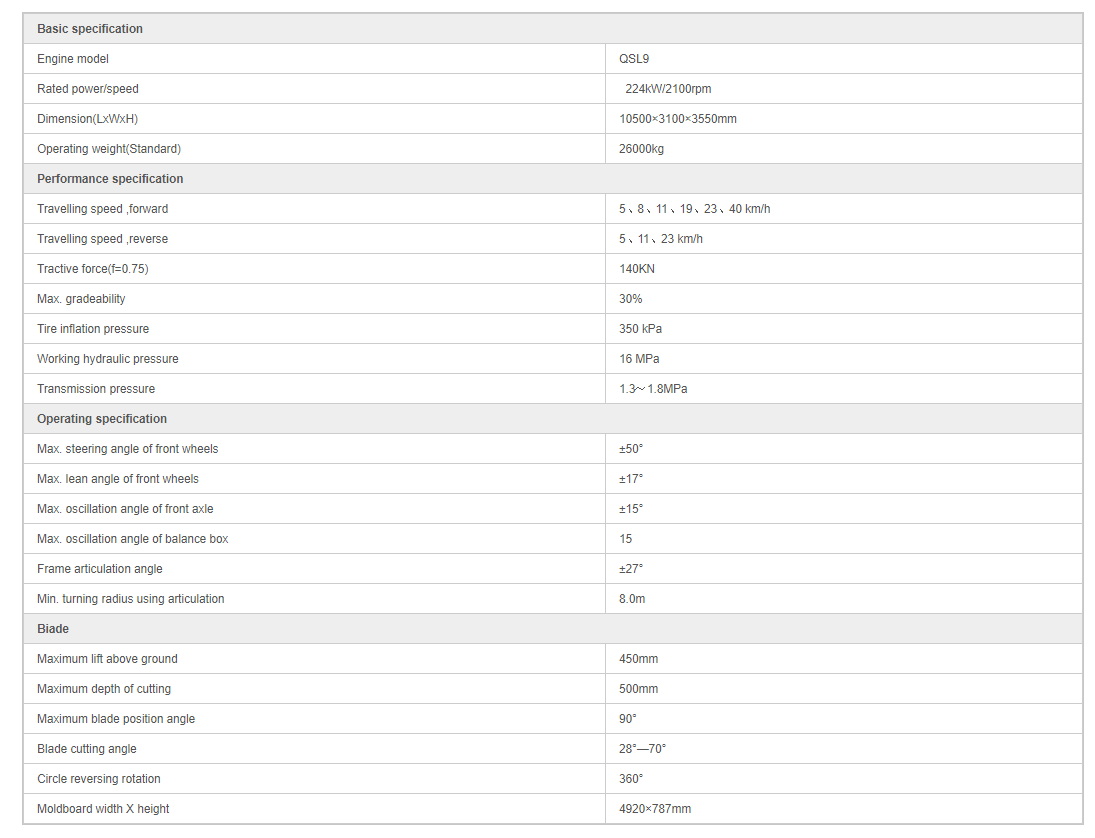Viewport: 1095px width, 838px height.
Task: Click the Frame articulation angle ±27° value
Action: tap(631, 569)
